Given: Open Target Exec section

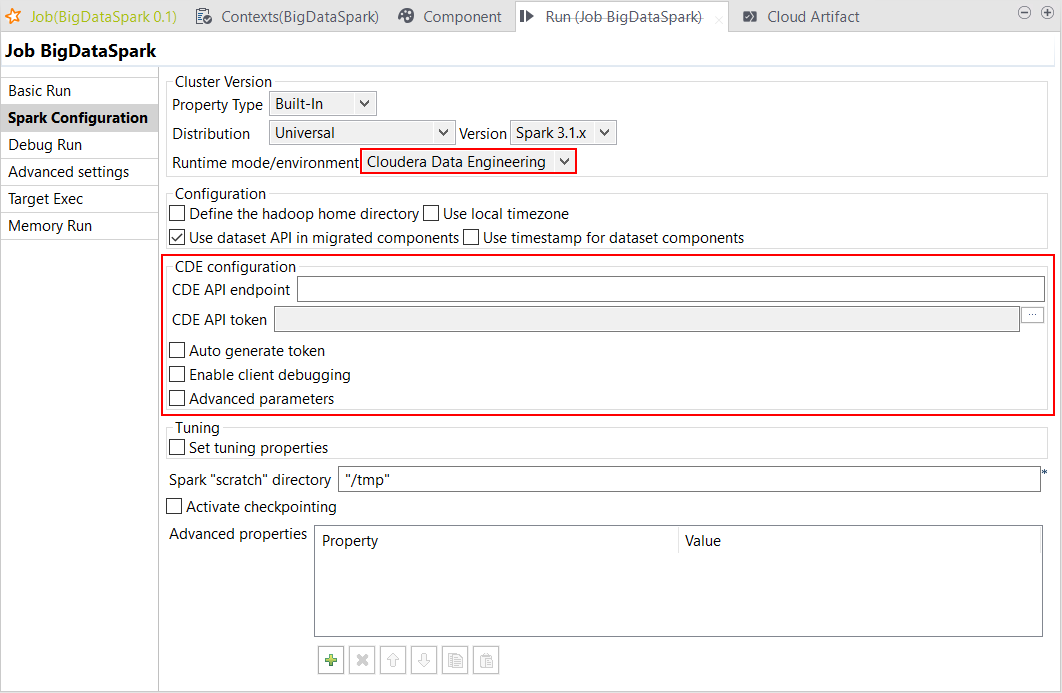Looking at the screenshot, I should [x=79, y=199].
